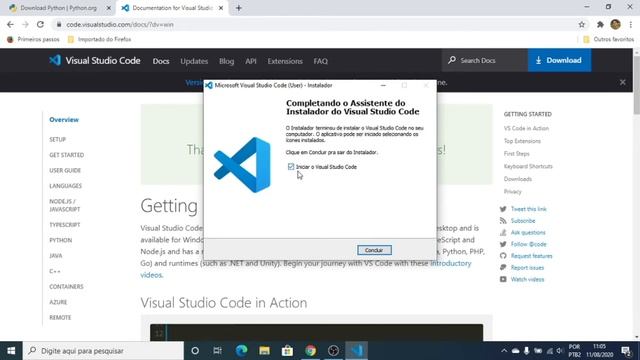The width and height of the screenshot is (640, 360).
Task: Uncheck Iniciar o Visual Studio Code checkbox
Action: coord(291,167)
